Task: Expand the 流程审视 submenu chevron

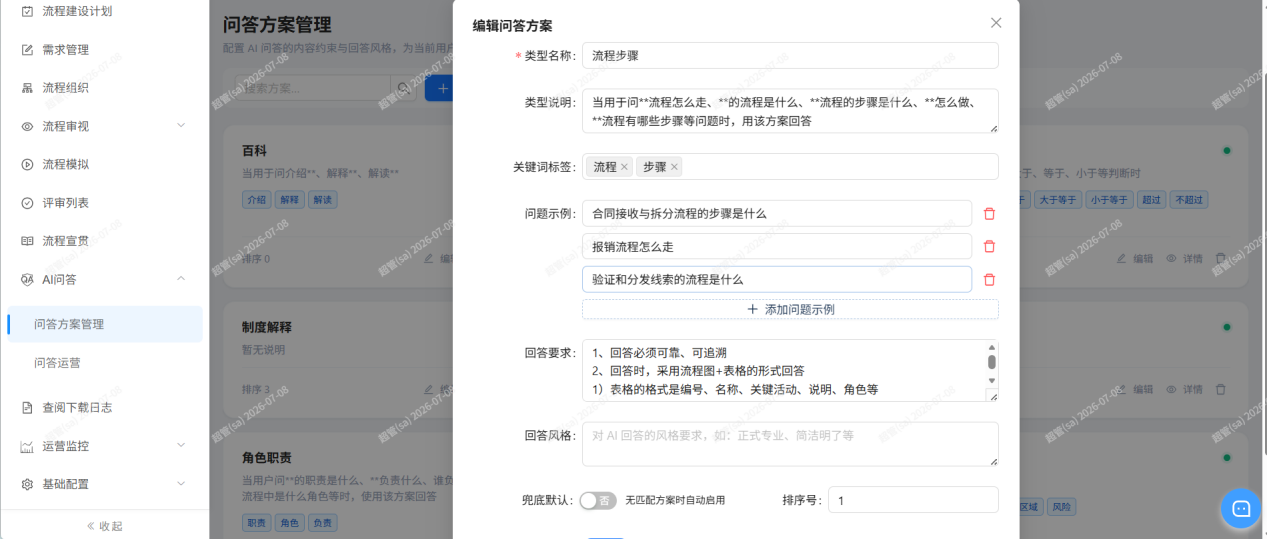Action: coord(181,126)
